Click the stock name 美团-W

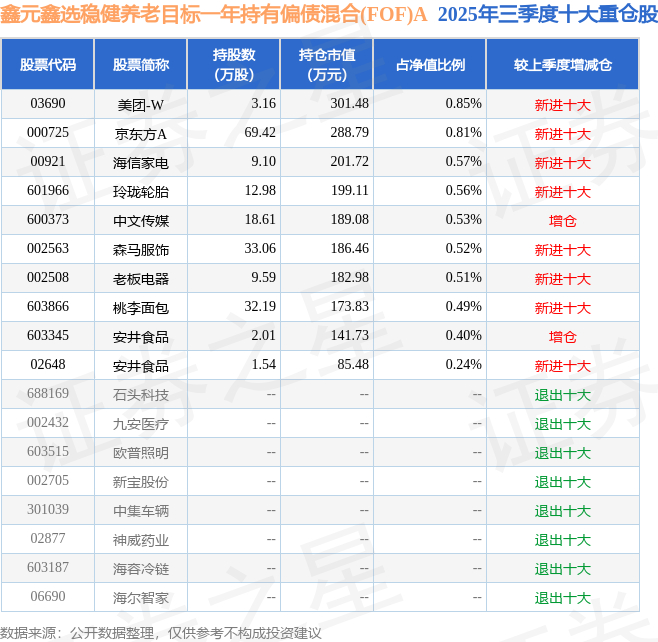(141, 105)
